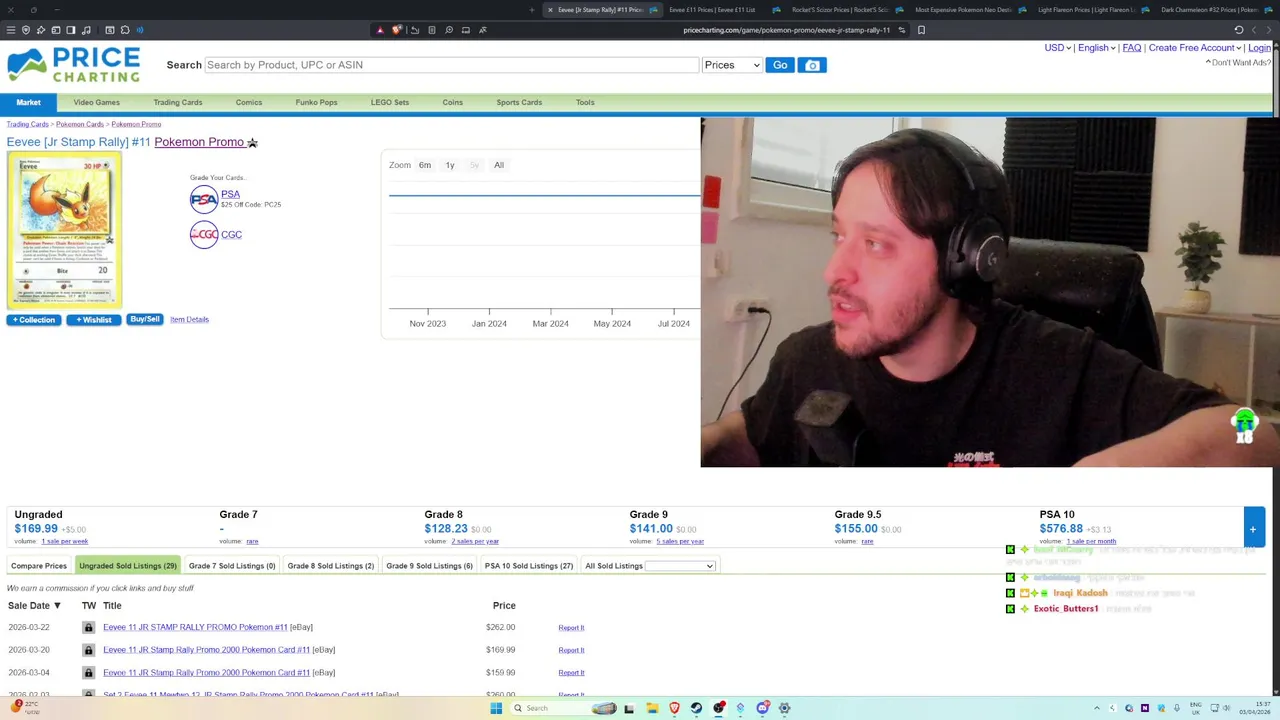The height and width of the screenshot is (720, 1280).
Task: Switch to PSA 10 Sold Listings tab
Action: pyautogui.click(x=529, y=566)
